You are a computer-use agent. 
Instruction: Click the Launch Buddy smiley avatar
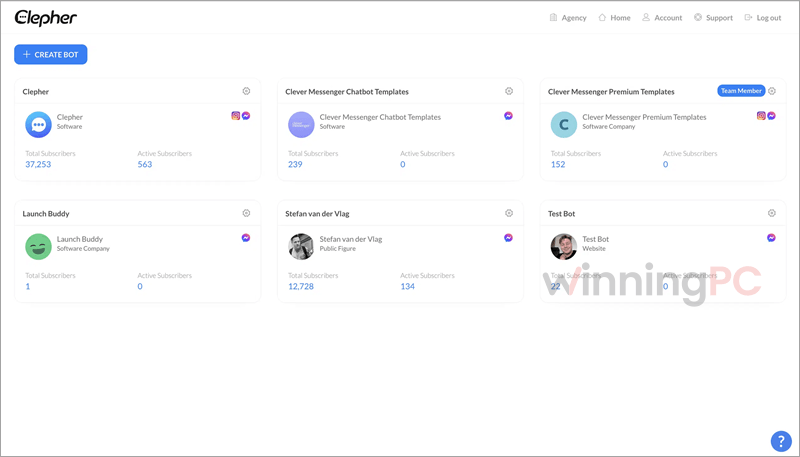[38, 247]
